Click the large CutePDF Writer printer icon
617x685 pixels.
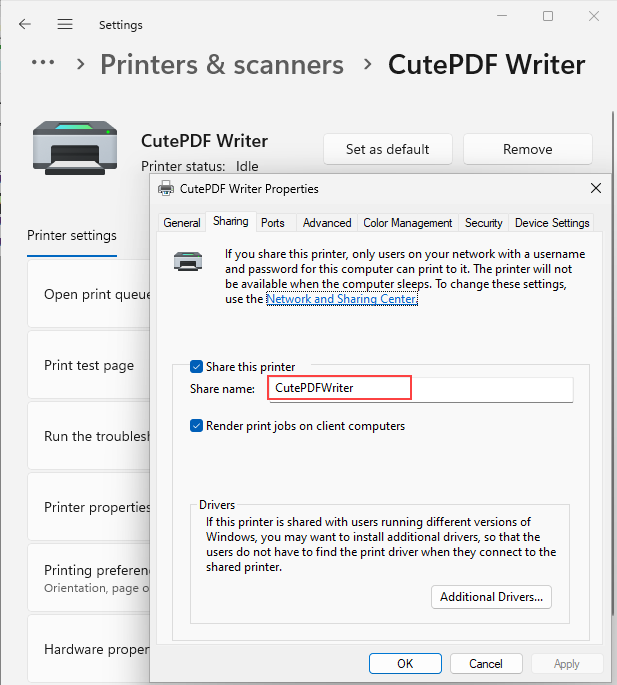(x=75, y=148)
